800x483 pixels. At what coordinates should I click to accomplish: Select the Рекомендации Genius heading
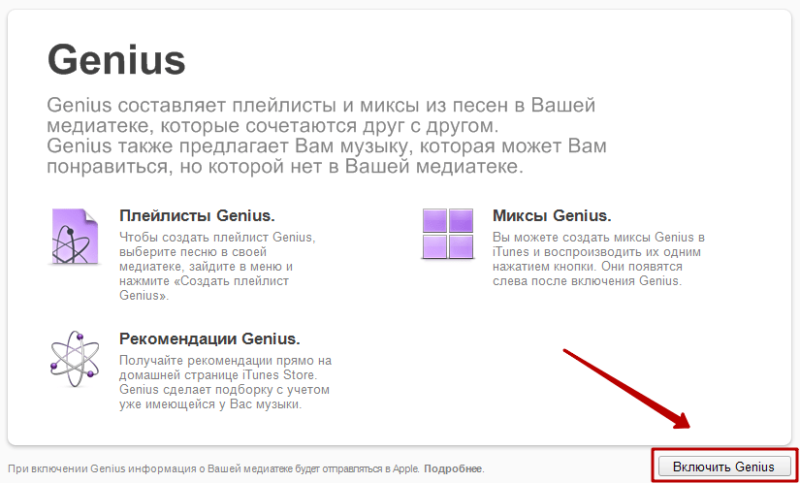tap(210, 339)
